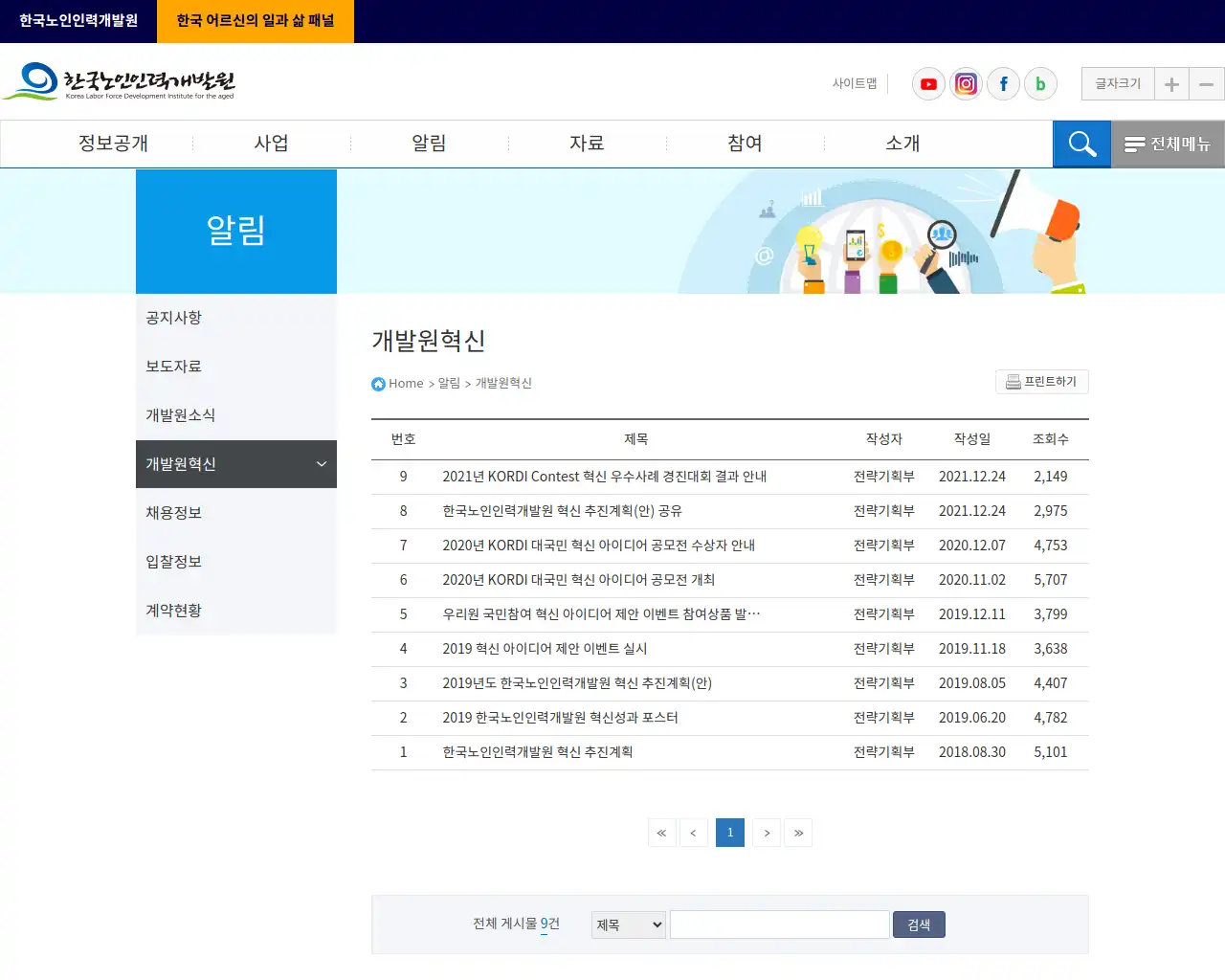Click the 검색 search button

pos(919,924)
